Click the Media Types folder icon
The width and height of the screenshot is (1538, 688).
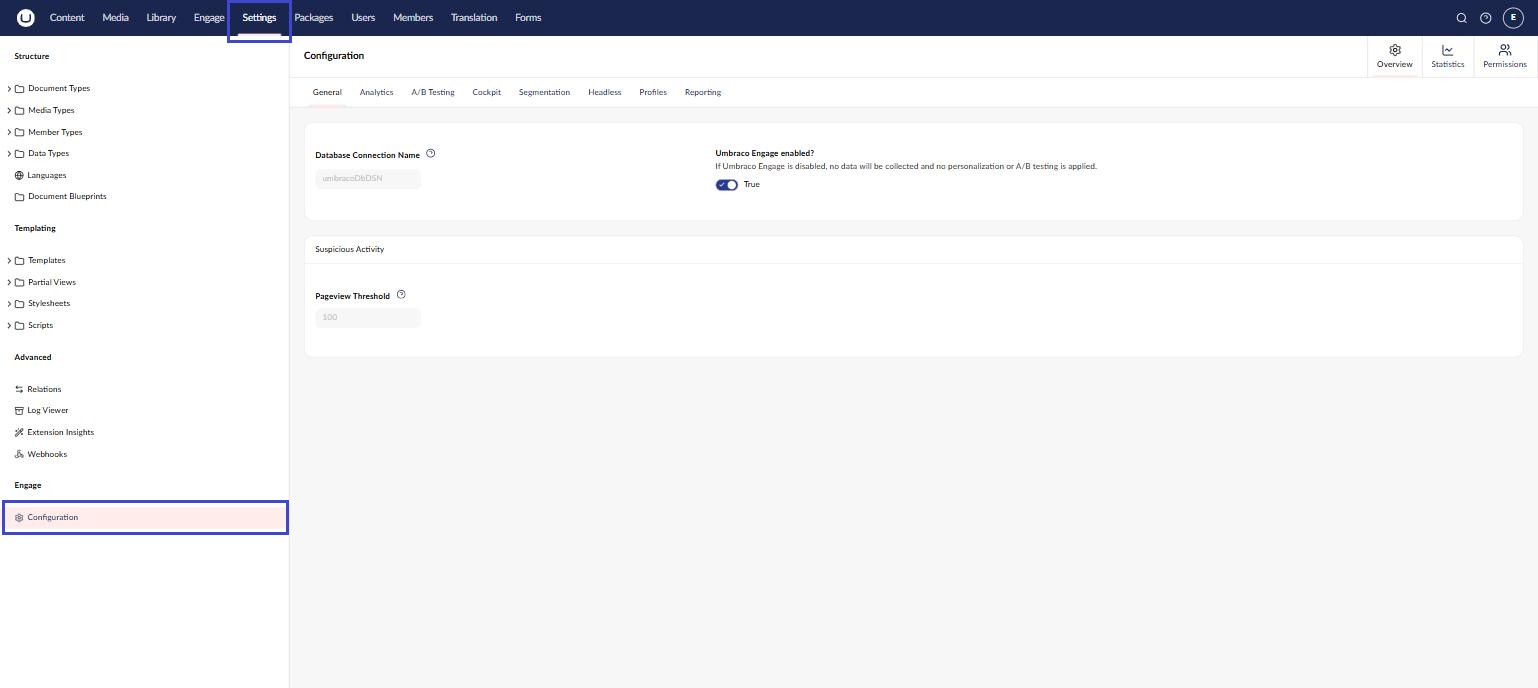tap(19, 111)
